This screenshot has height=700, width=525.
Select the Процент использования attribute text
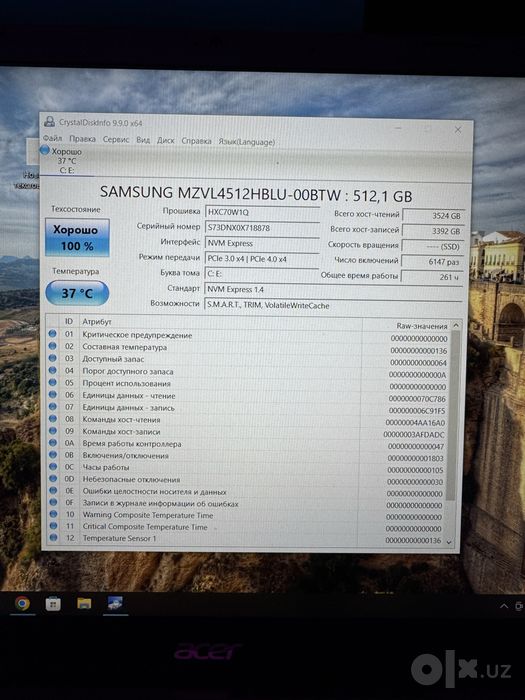[126, 383]
